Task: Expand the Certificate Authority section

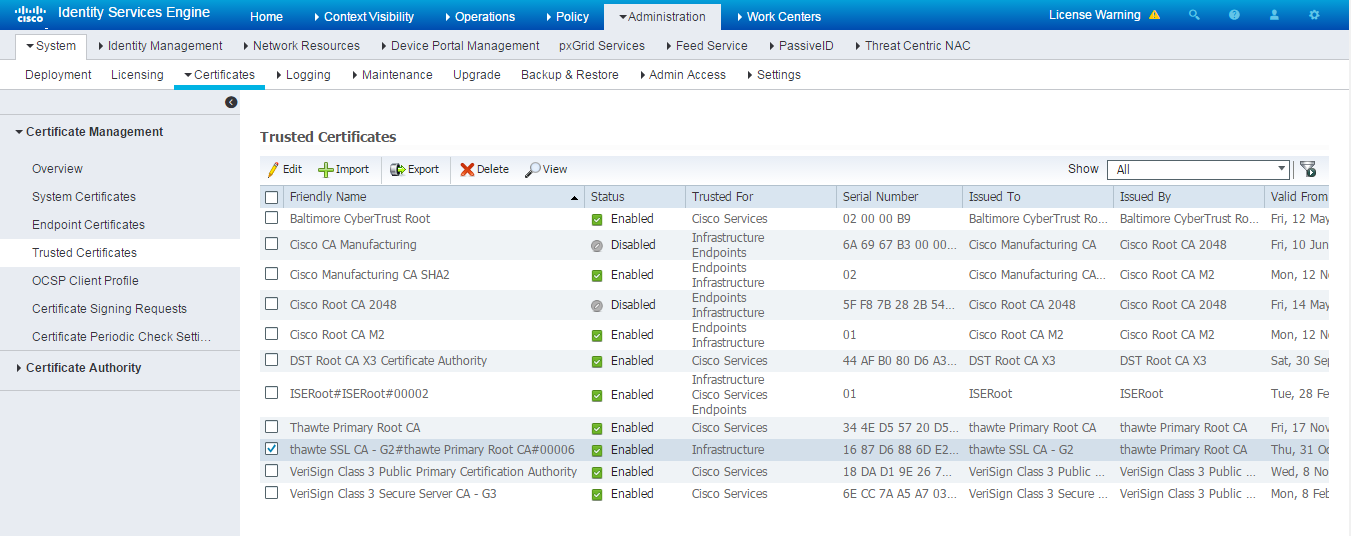Action: click(83, 368)
